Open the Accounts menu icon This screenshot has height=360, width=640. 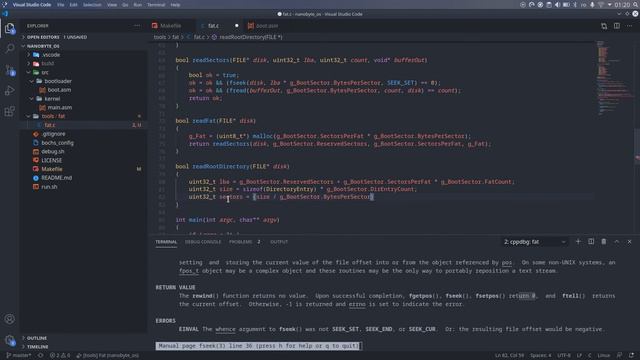9,319
